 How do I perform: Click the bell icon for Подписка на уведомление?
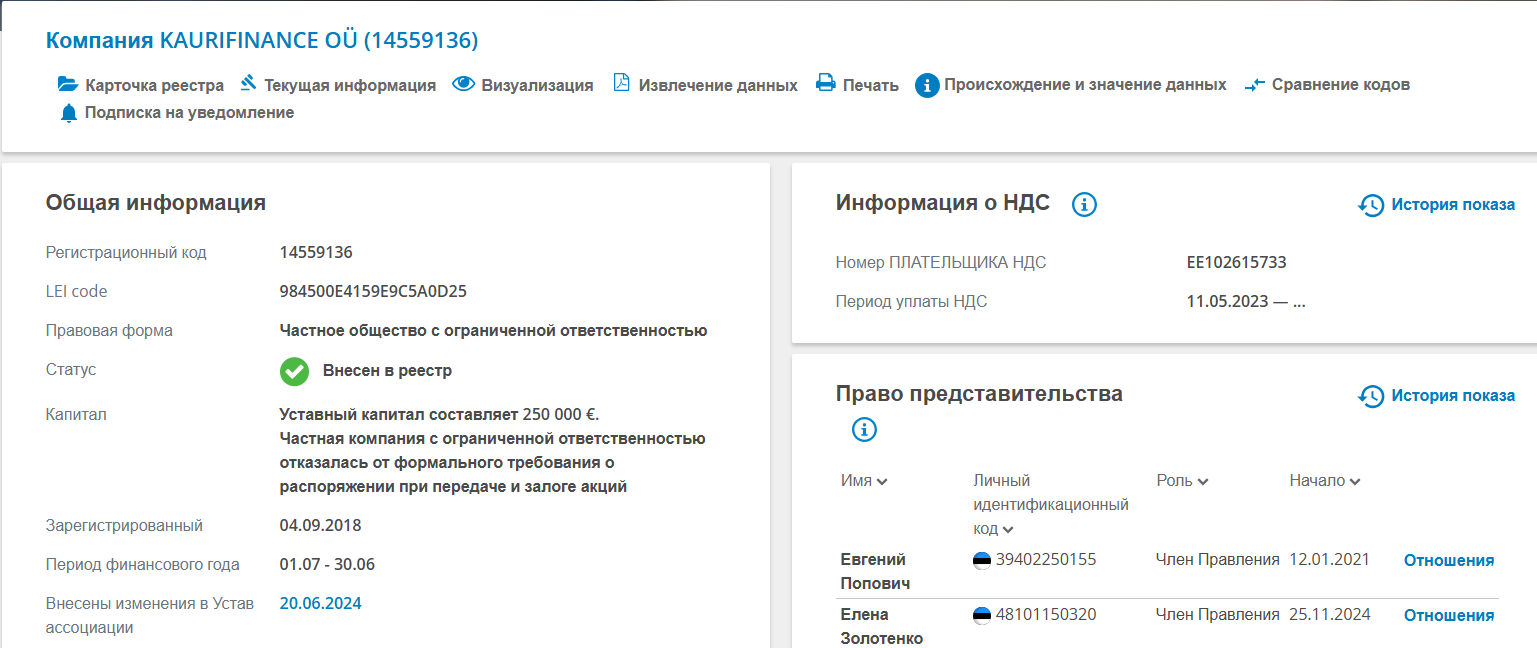68,113
